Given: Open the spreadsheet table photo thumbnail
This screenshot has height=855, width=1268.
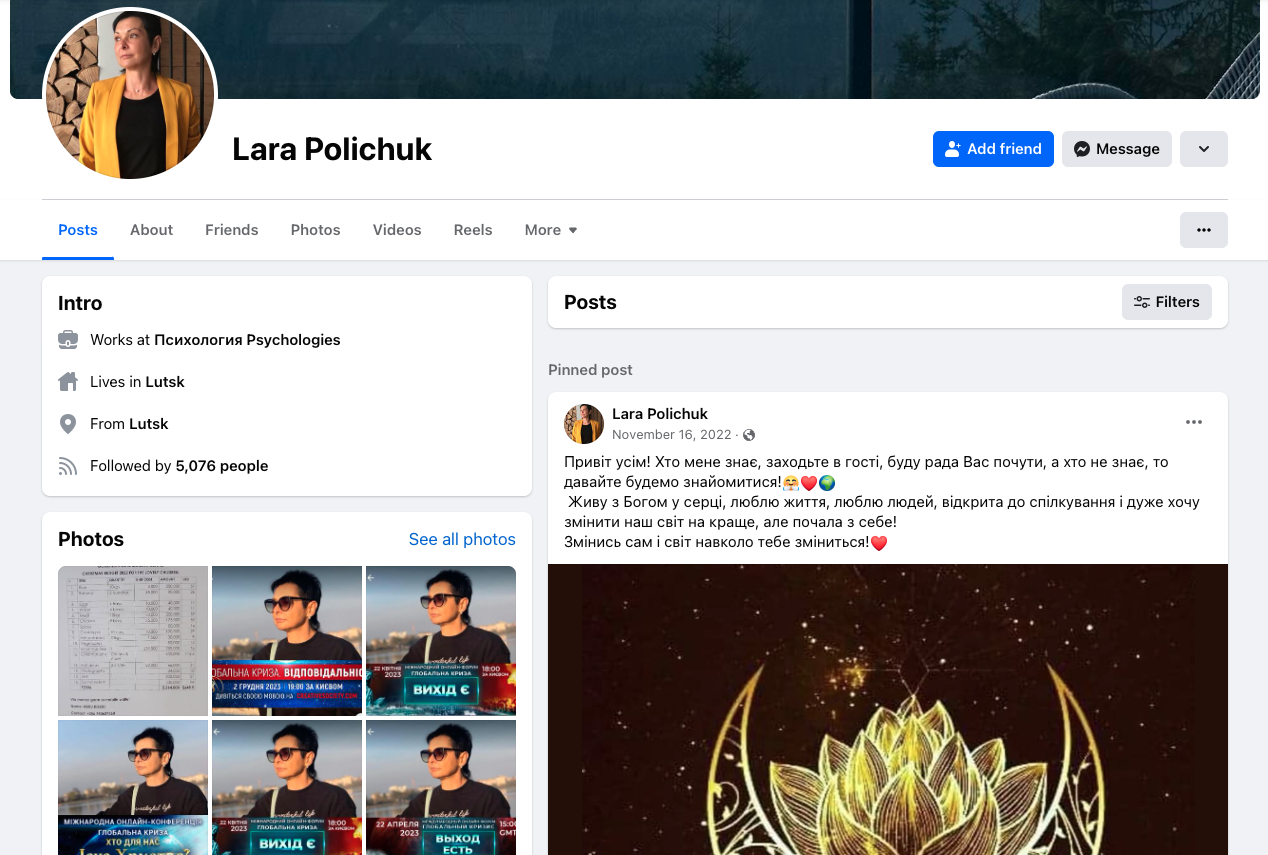Looking at the screenshot, I should click(133, 641).
